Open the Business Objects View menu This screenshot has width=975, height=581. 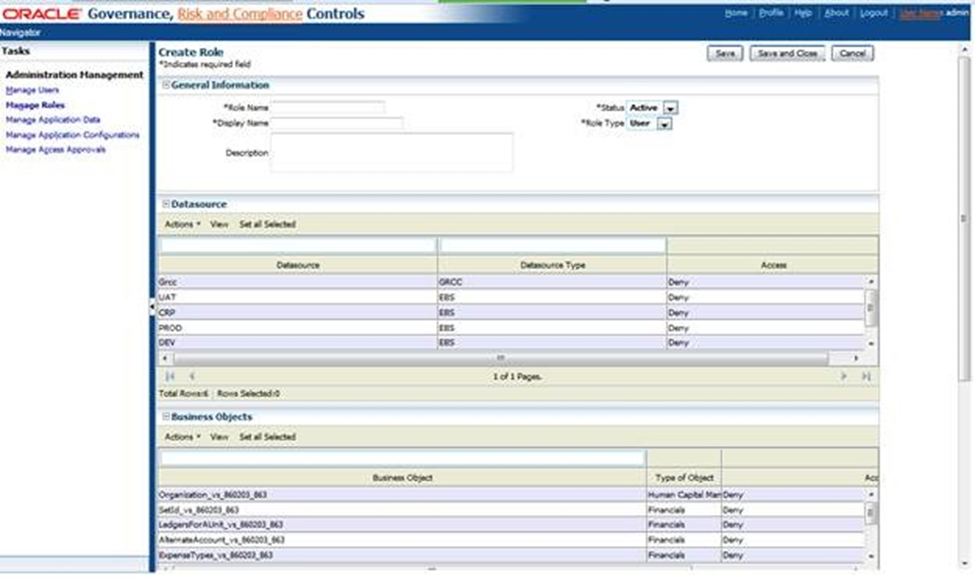219,437
